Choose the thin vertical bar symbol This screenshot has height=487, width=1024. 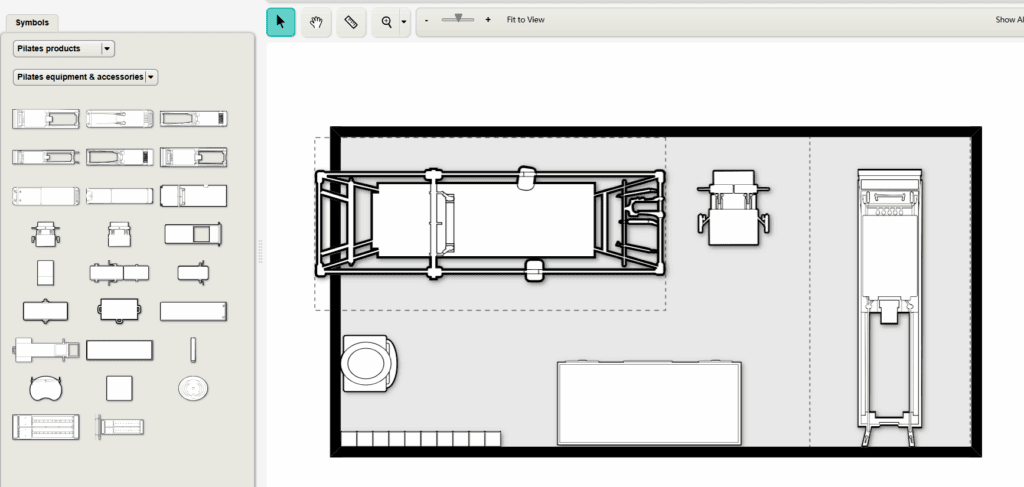tap(193, 349)
